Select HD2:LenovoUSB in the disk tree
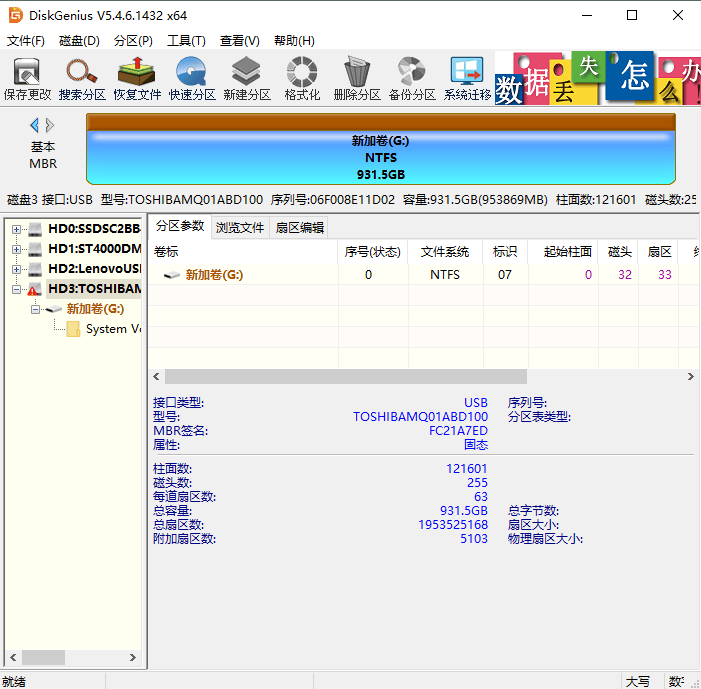 pos(94,269)
